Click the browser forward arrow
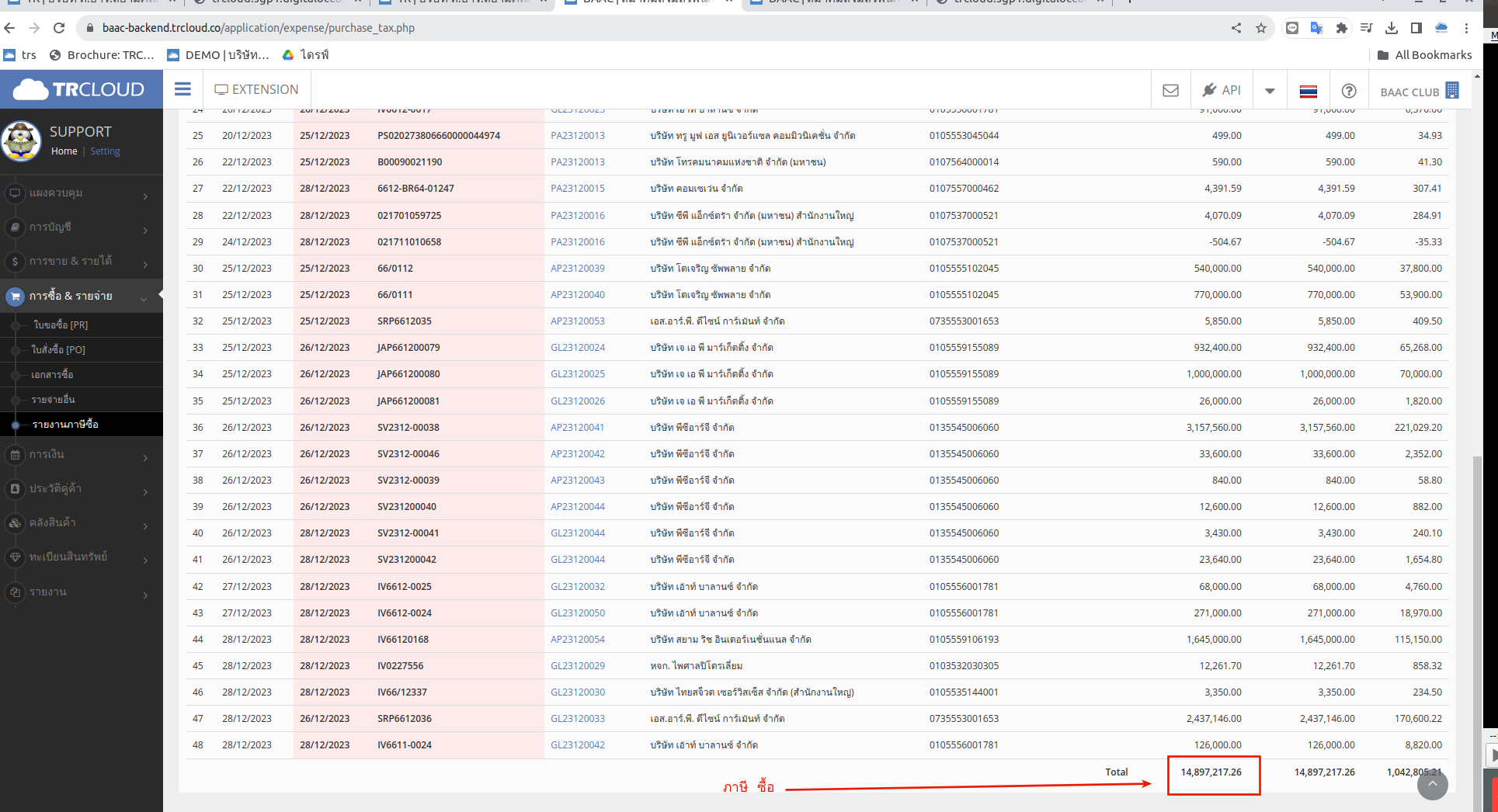 coord(34,28)
